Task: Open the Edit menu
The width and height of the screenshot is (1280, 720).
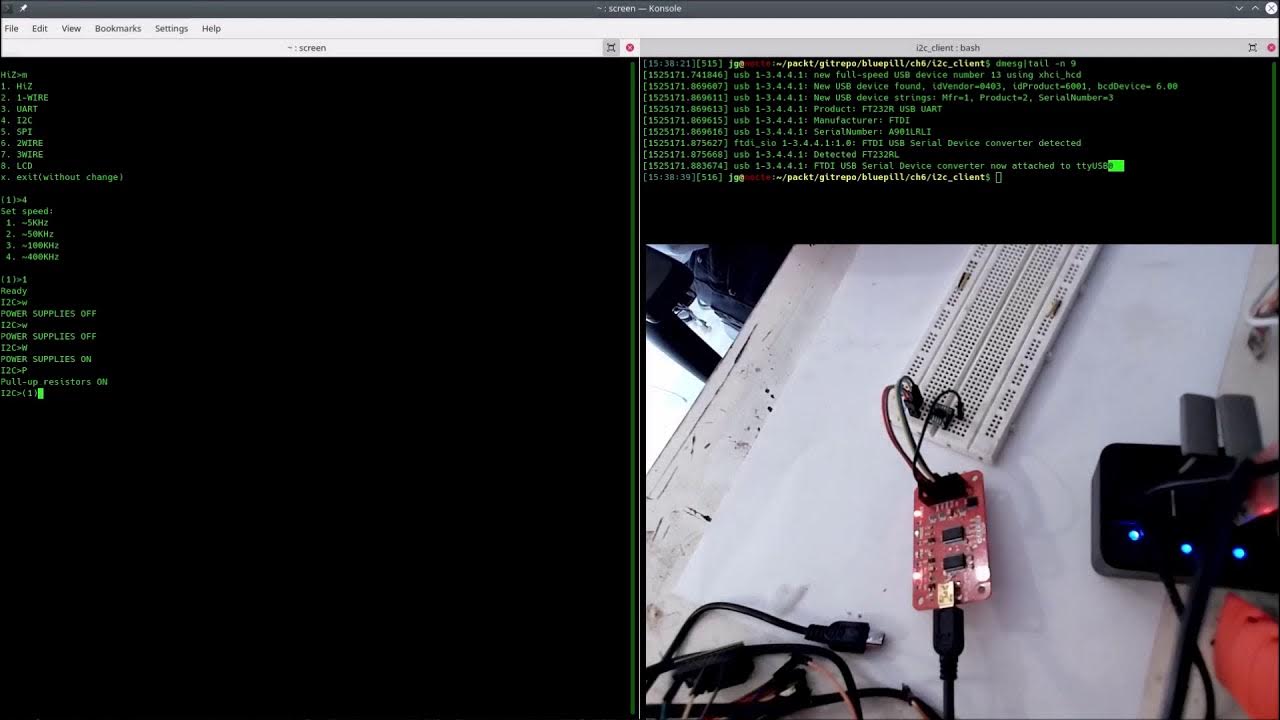Action: (x=39, y=28)
